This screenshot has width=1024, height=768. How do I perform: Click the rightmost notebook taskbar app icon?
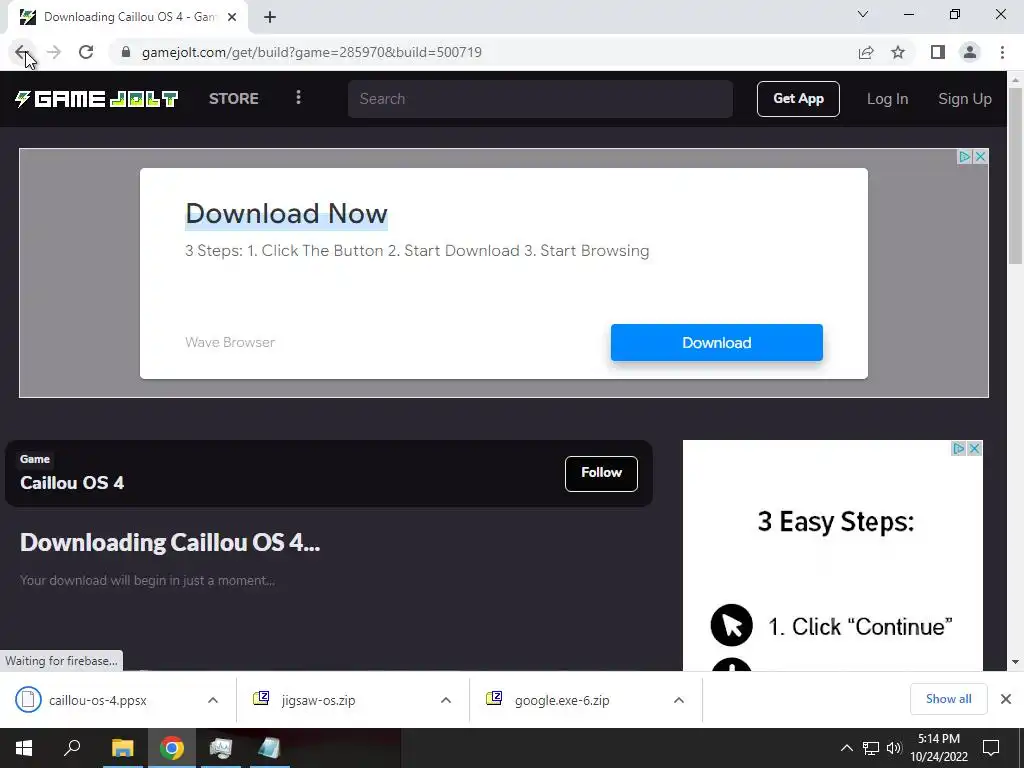(x=269, y=748)
